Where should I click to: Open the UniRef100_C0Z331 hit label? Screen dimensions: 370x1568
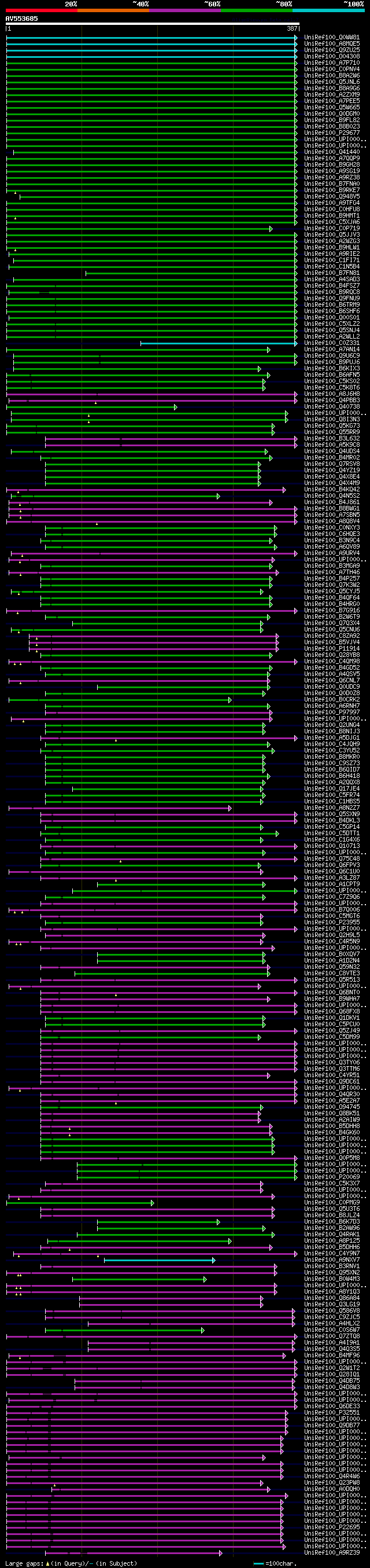(332, 343)
